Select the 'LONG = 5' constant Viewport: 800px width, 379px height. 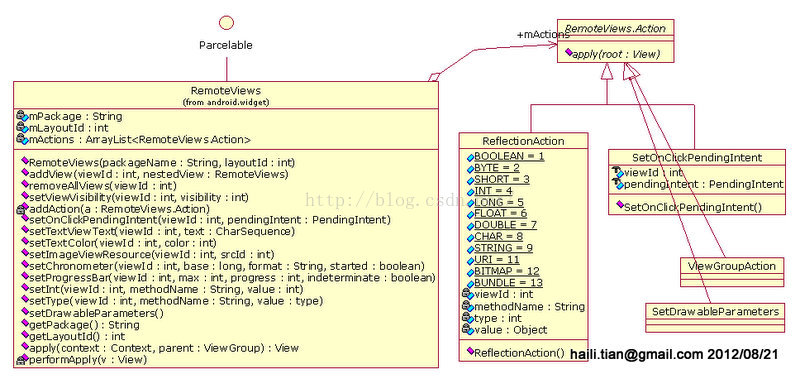(499, 203)
